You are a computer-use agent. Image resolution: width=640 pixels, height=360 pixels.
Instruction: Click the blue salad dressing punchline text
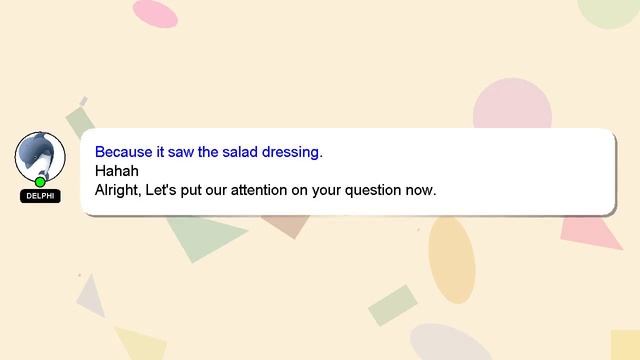(209, 152)
